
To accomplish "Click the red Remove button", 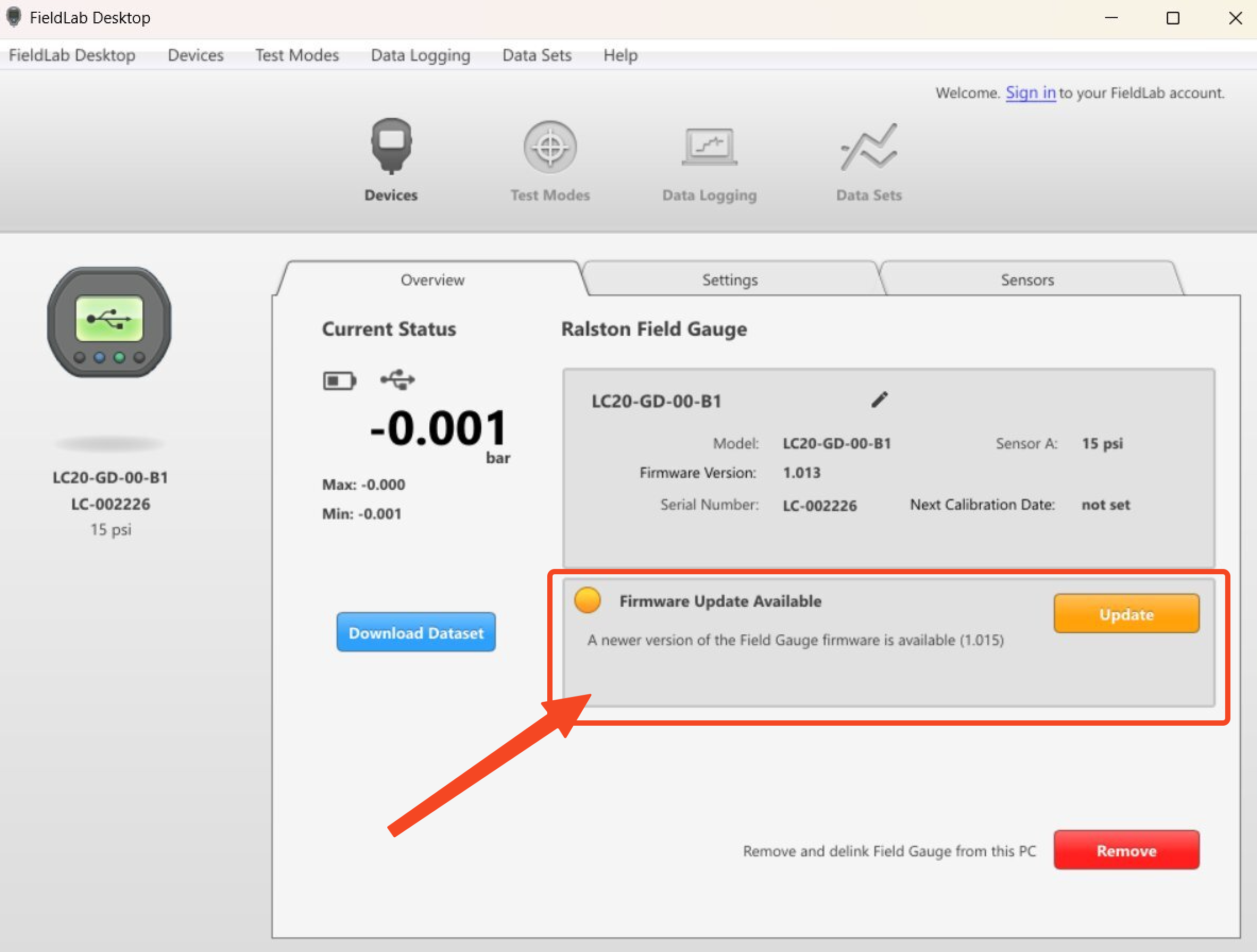I will tap(1126, 850).
